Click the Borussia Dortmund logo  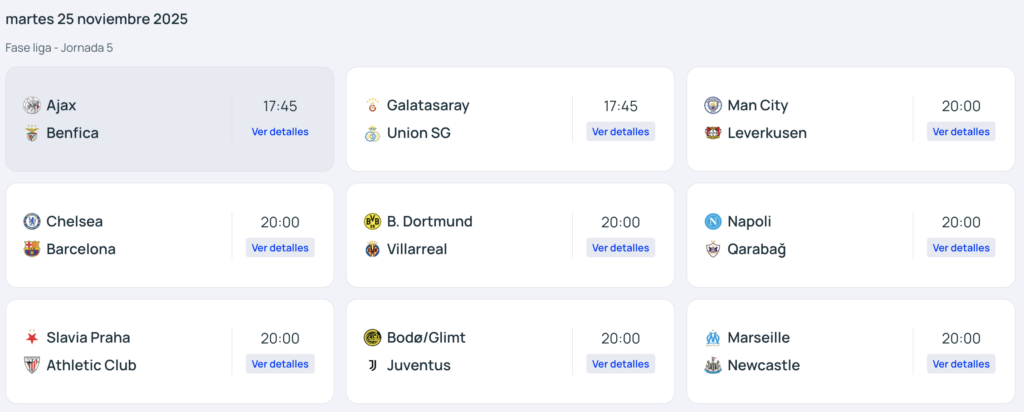372,221
